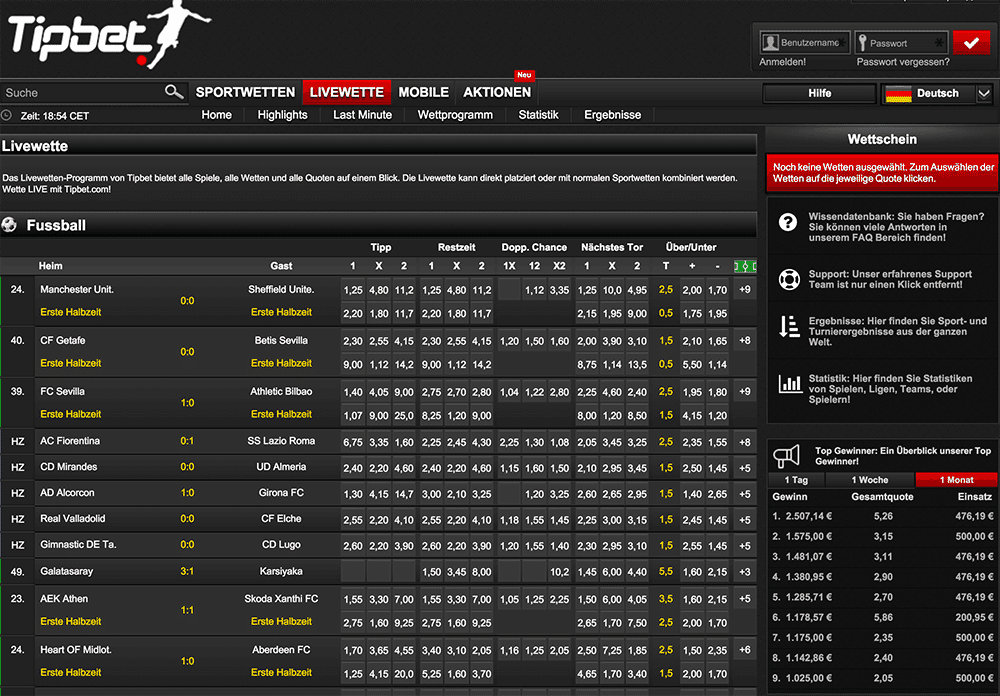Image resolution: width=1000 pixels, height=696 pixels.
Task: Click the bar chart Statistik icon in sidebar
Action: click(x=790, y=383)
